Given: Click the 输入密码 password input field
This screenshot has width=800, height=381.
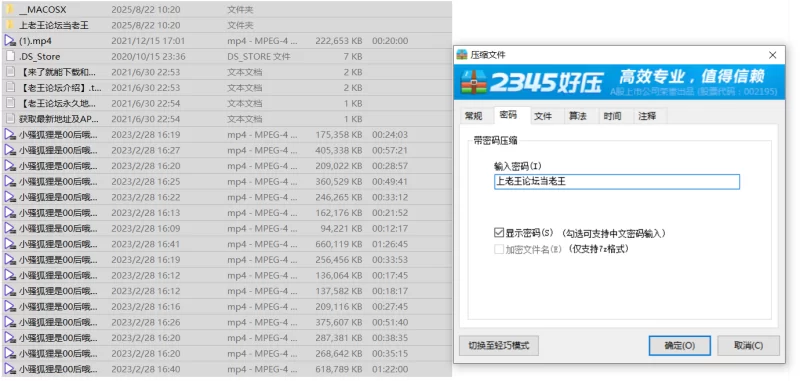Looking at the screenshot, I should [x=617, y=182].
